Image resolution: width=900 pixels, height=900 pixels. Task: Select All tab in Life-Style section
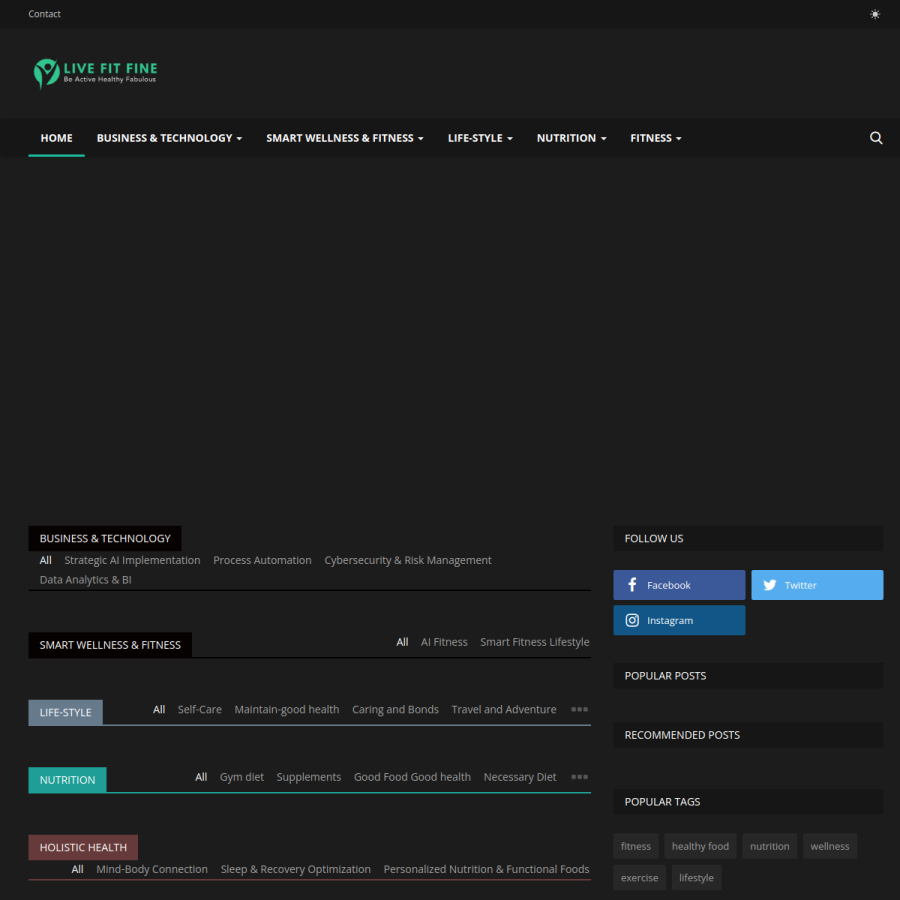click(159, 709)
